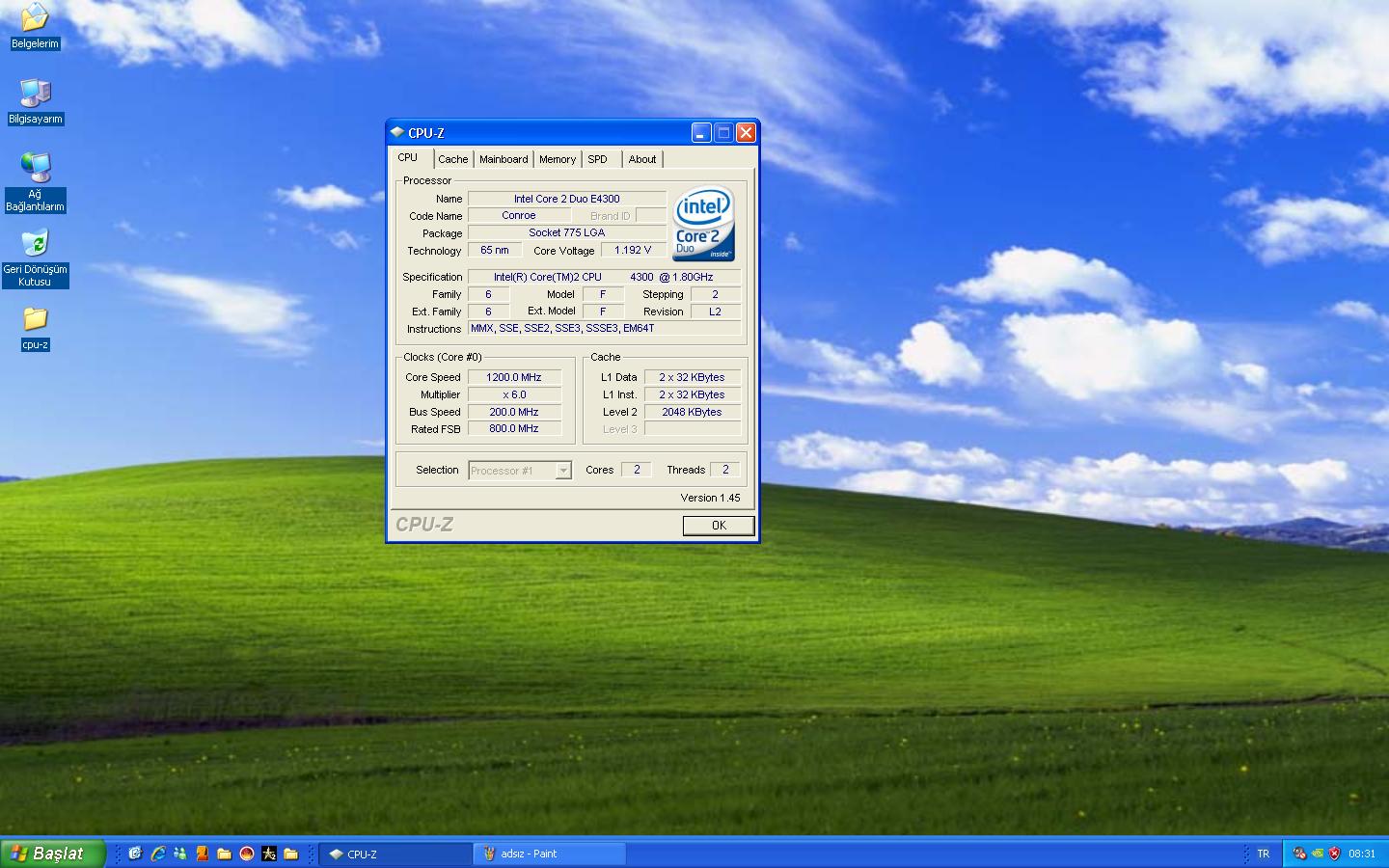Click the TR language indicator

coord(1263,854)
